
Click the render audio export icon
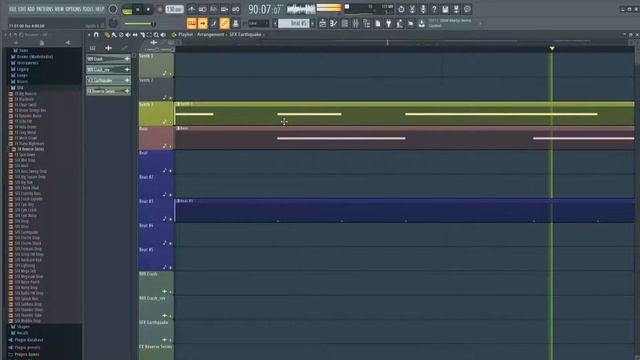pos(456,9)
